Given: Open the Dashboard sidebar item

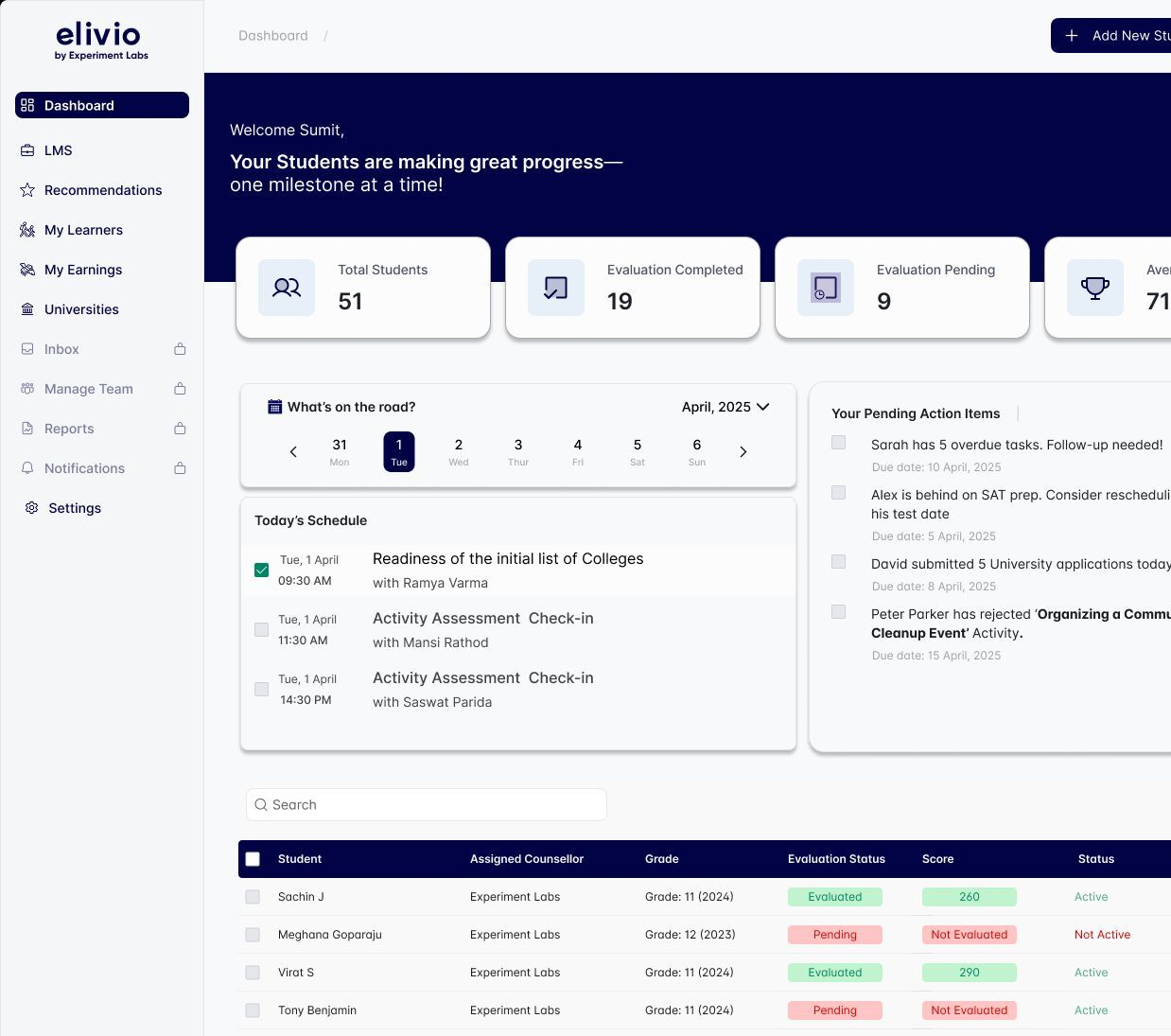Looking at the screenshot, I should [102, 105].
